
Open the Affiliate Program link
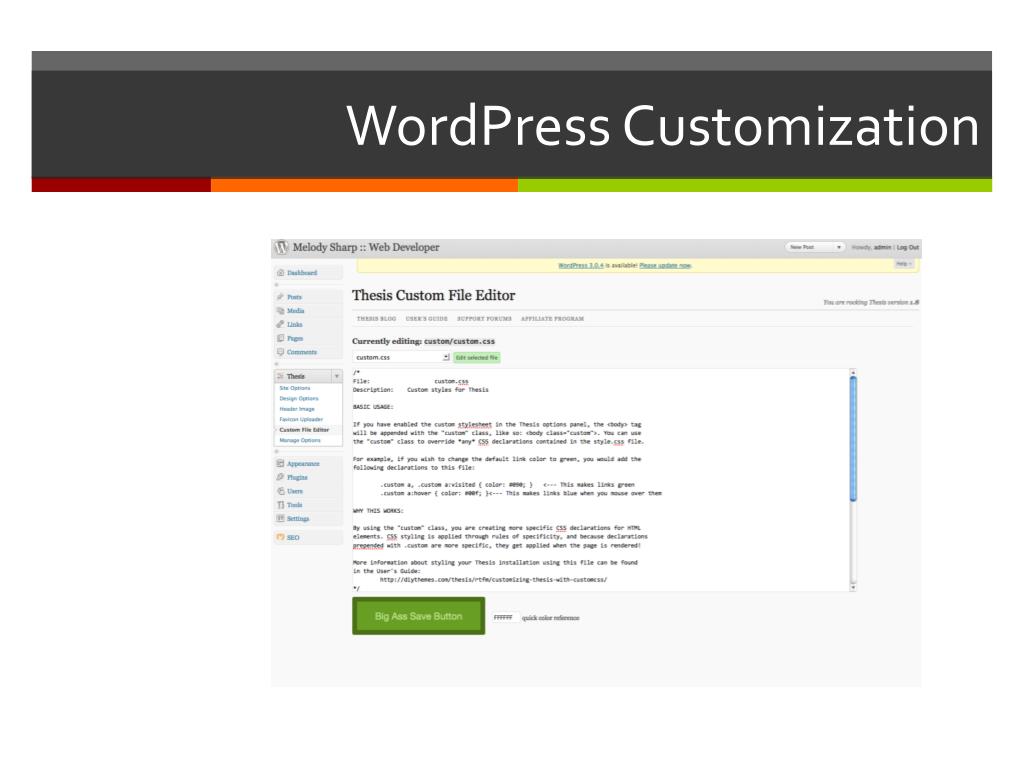pos(552,319)
